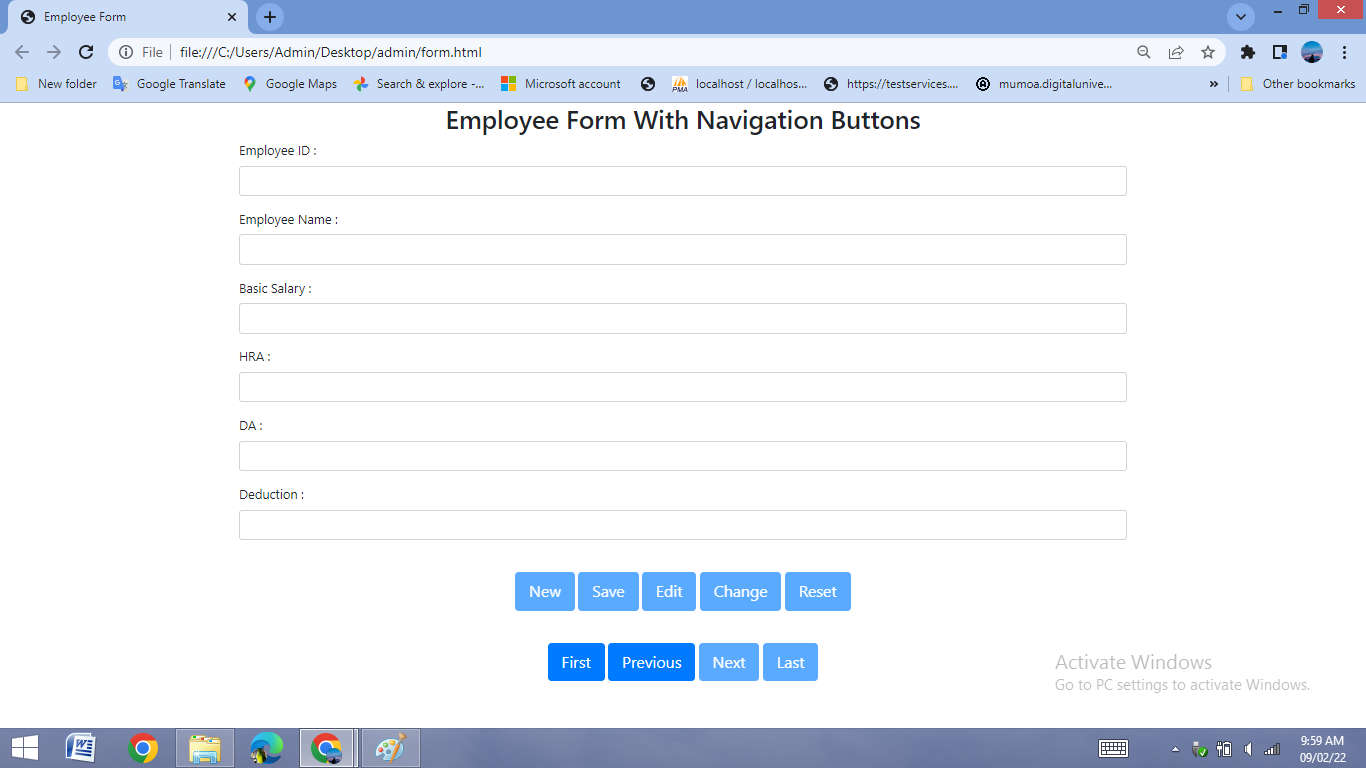Open Microsoft Edge from the taskbar
This screenshot has height=768, width=1366.
266,747
